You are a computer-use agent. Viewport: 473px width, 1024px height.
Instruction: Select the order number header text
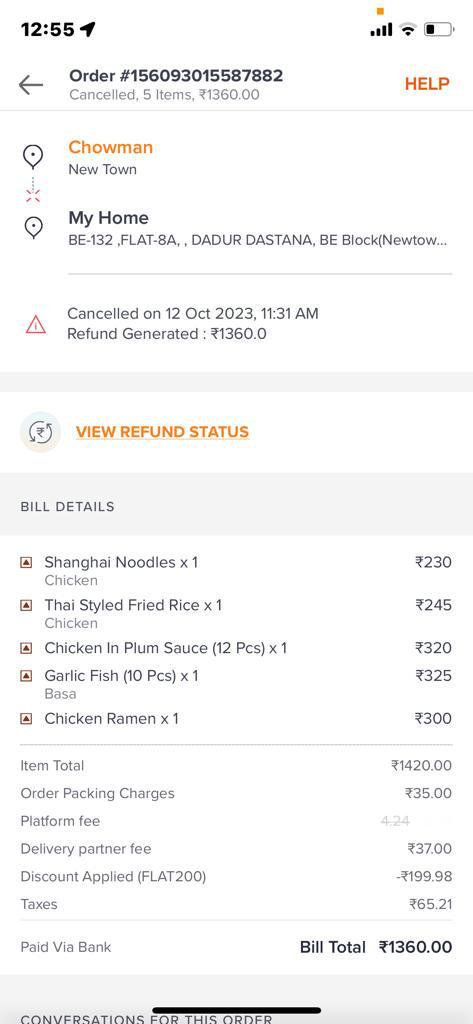click(x=176, y=76)
